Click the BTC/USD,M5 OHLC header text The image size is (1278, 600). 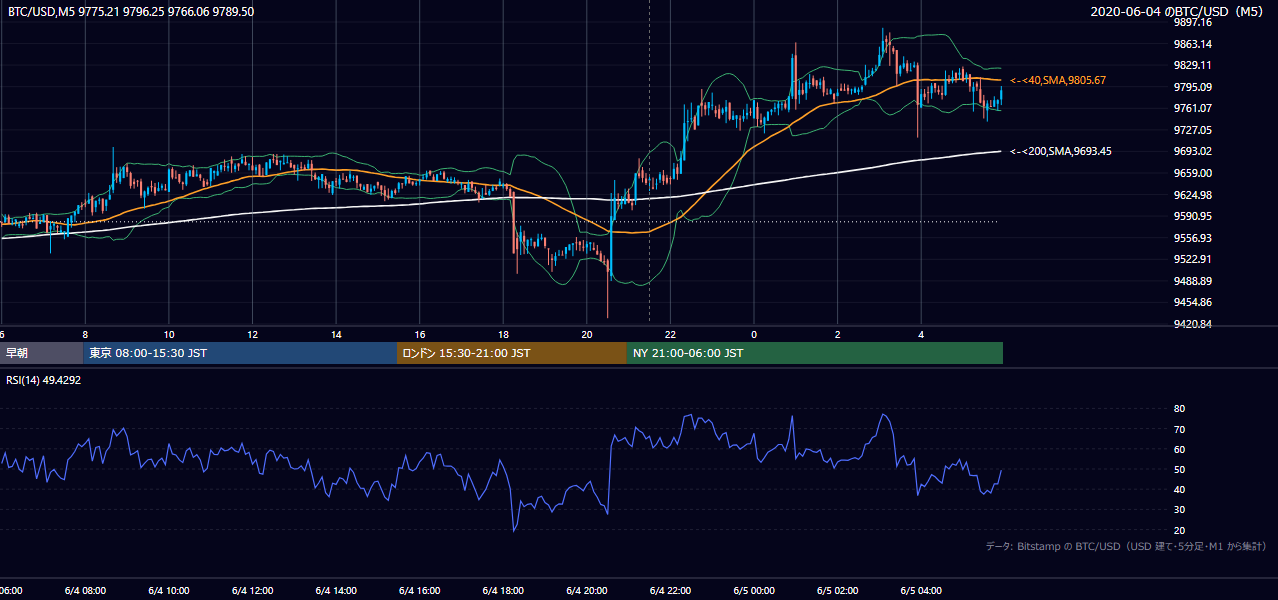(x=130, y=12)
